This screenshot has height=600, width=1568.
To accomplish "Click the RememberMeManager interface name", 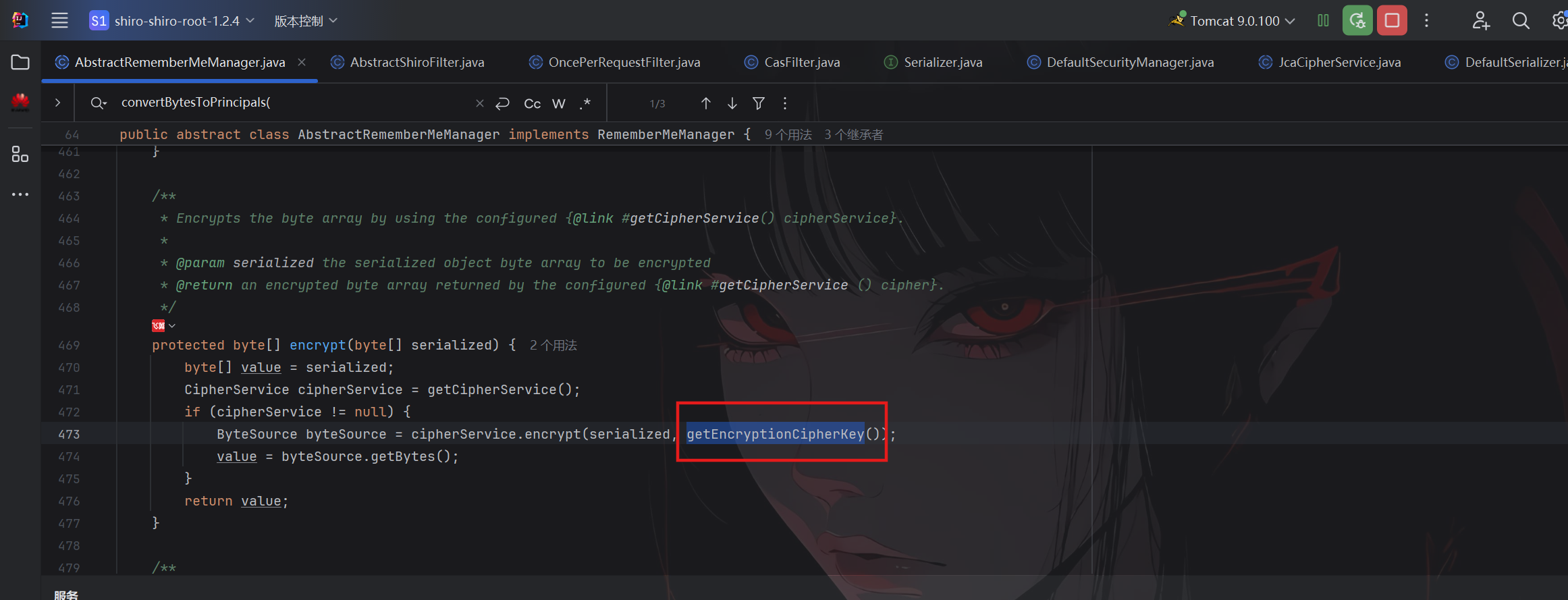I will (x=666, y=134).
